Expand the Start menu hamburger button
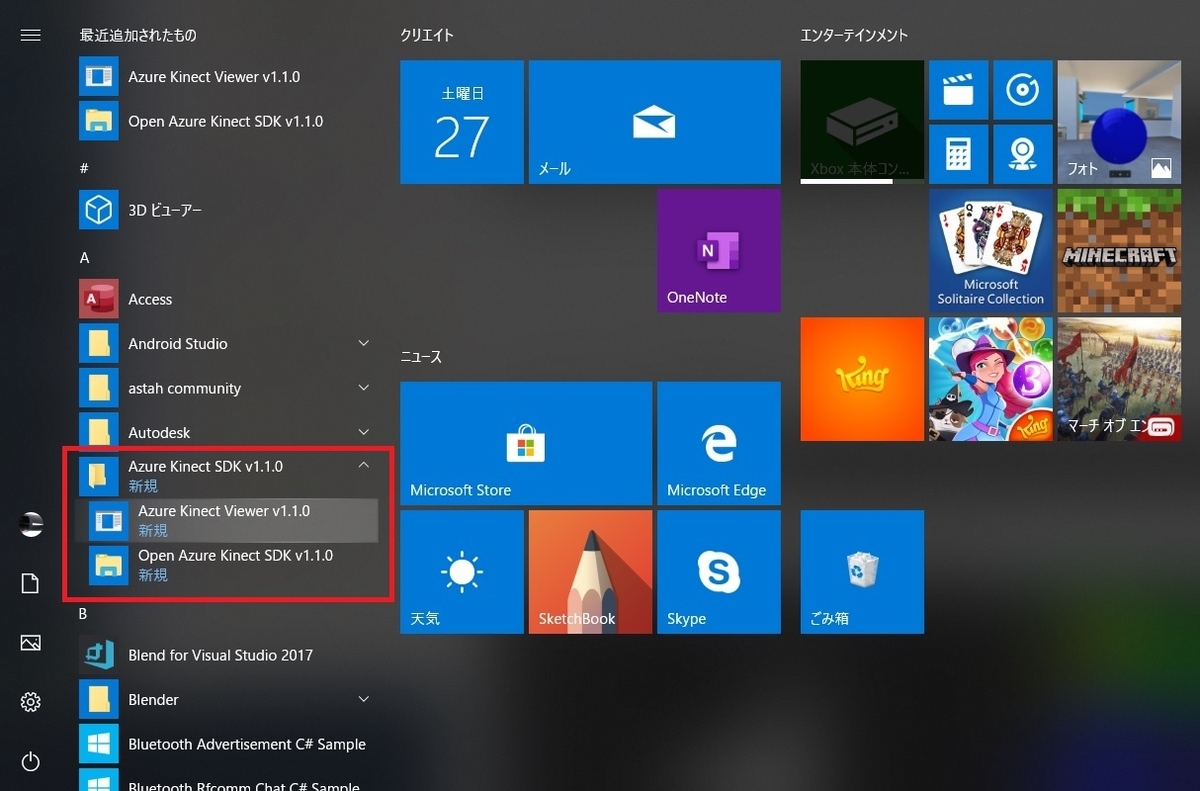Screen dimensions: 1200x791 click(30, 35)
